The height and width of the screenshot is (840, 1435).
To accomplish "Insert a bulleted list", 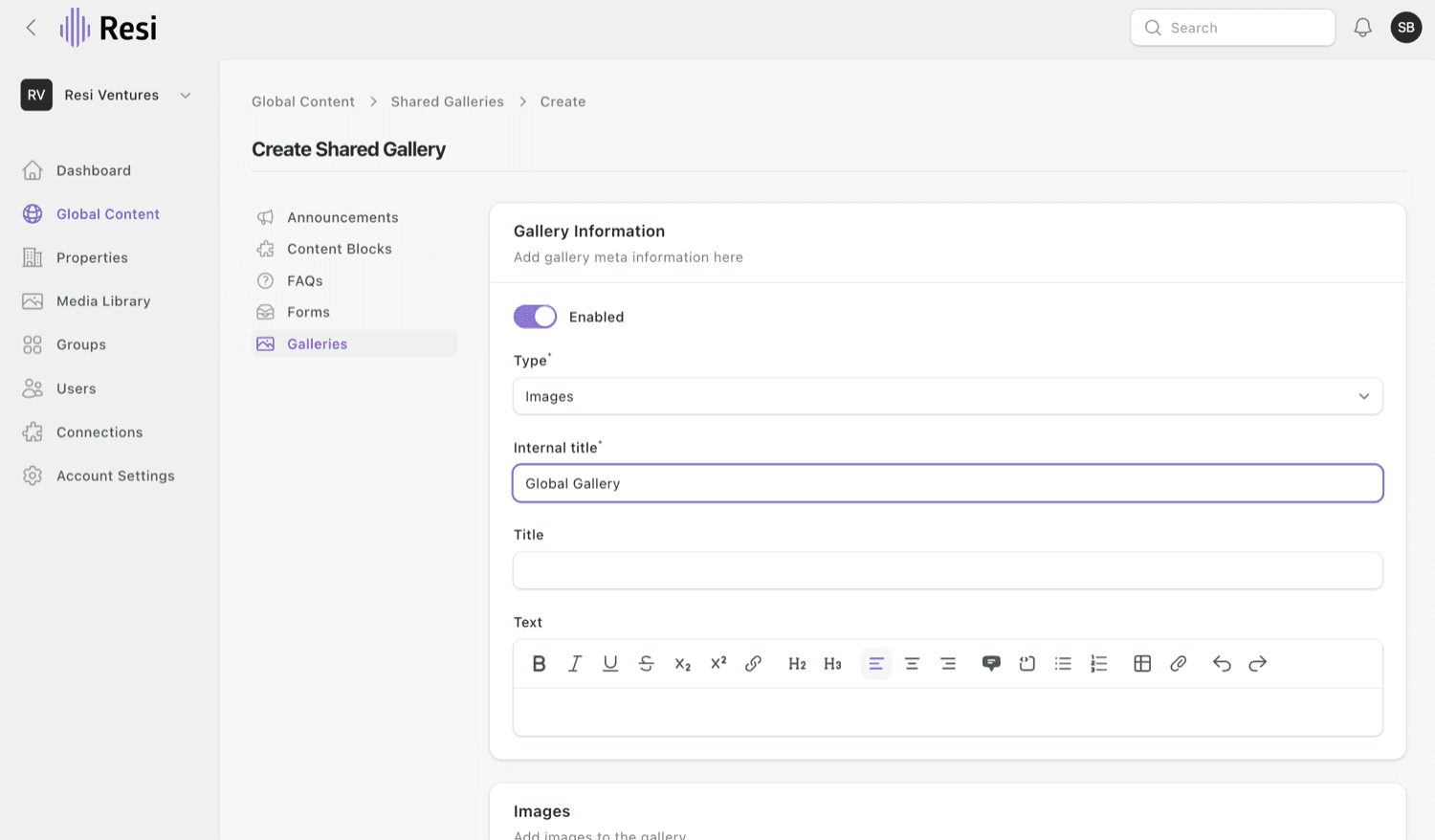I will point(1063,664).
